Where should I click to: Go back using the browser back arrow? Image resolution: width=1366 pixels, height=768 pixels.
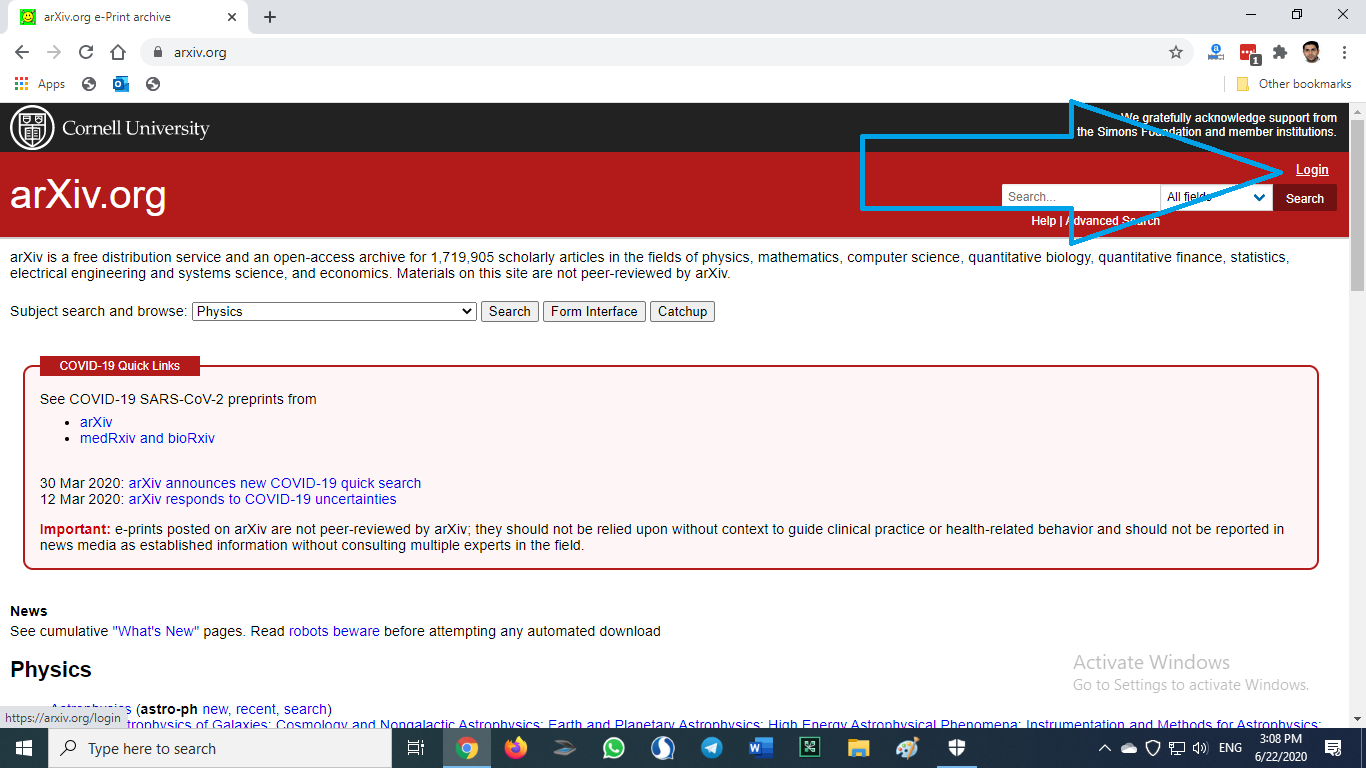pos(22,52)
